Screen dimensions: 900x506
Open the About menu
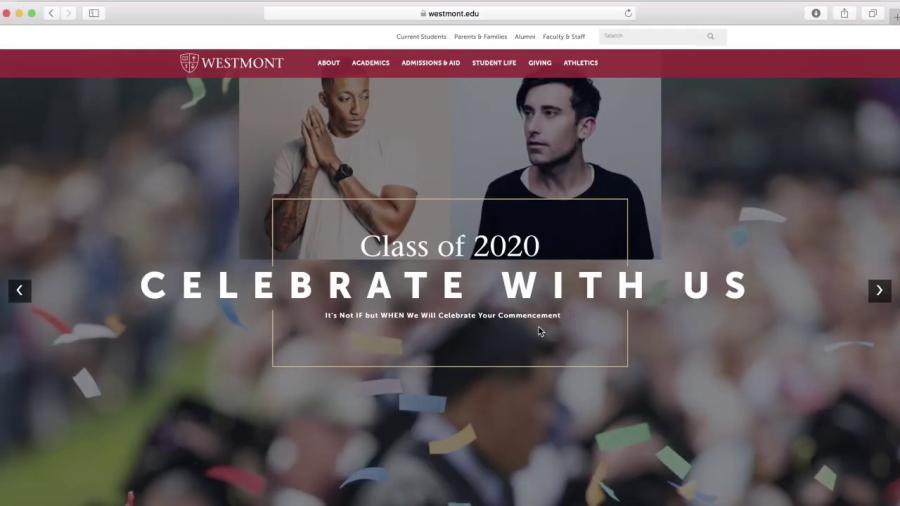coord(329,63)
